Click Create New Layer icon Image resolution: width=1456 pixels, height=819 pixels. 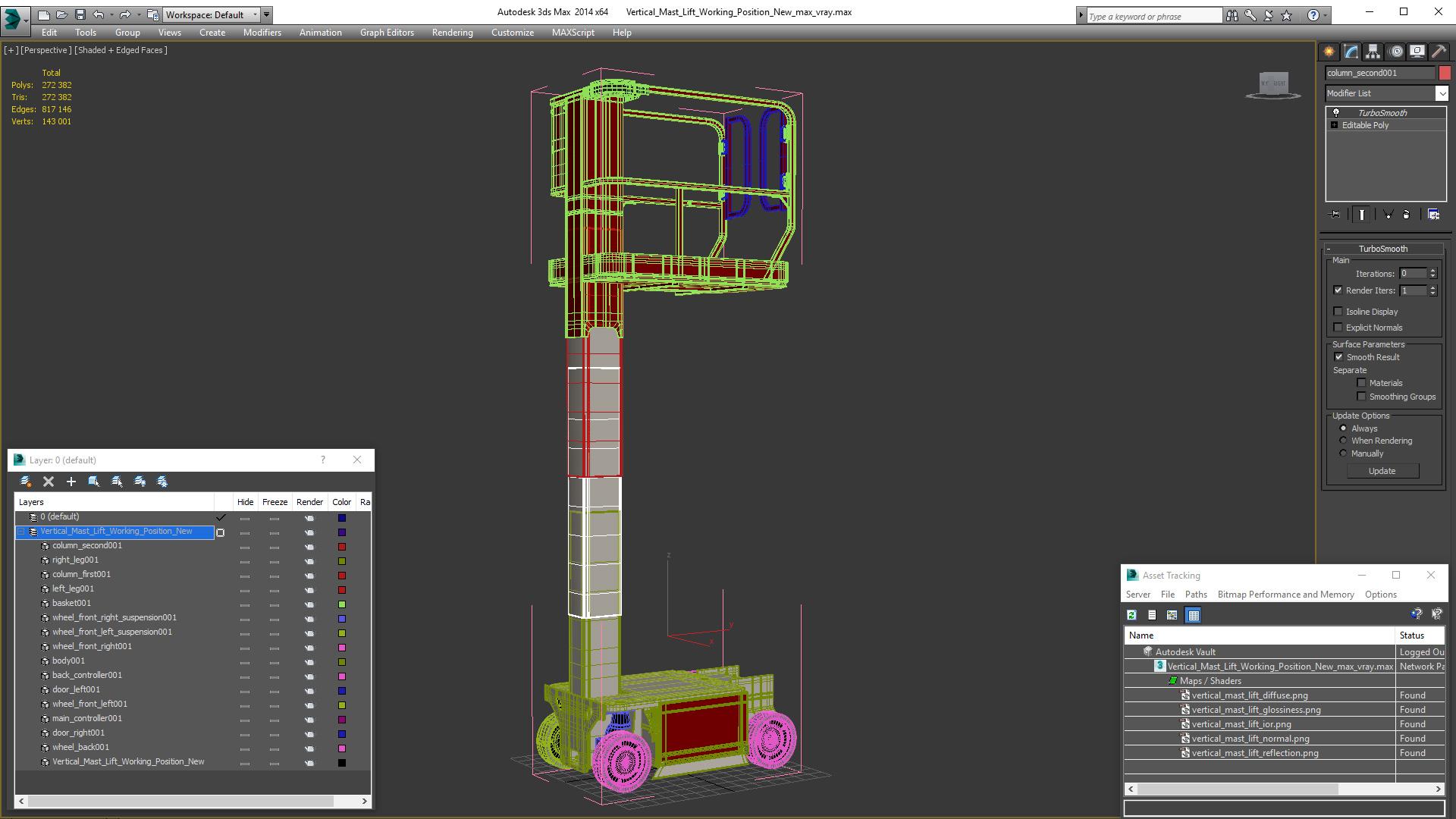tap(26, 482)
